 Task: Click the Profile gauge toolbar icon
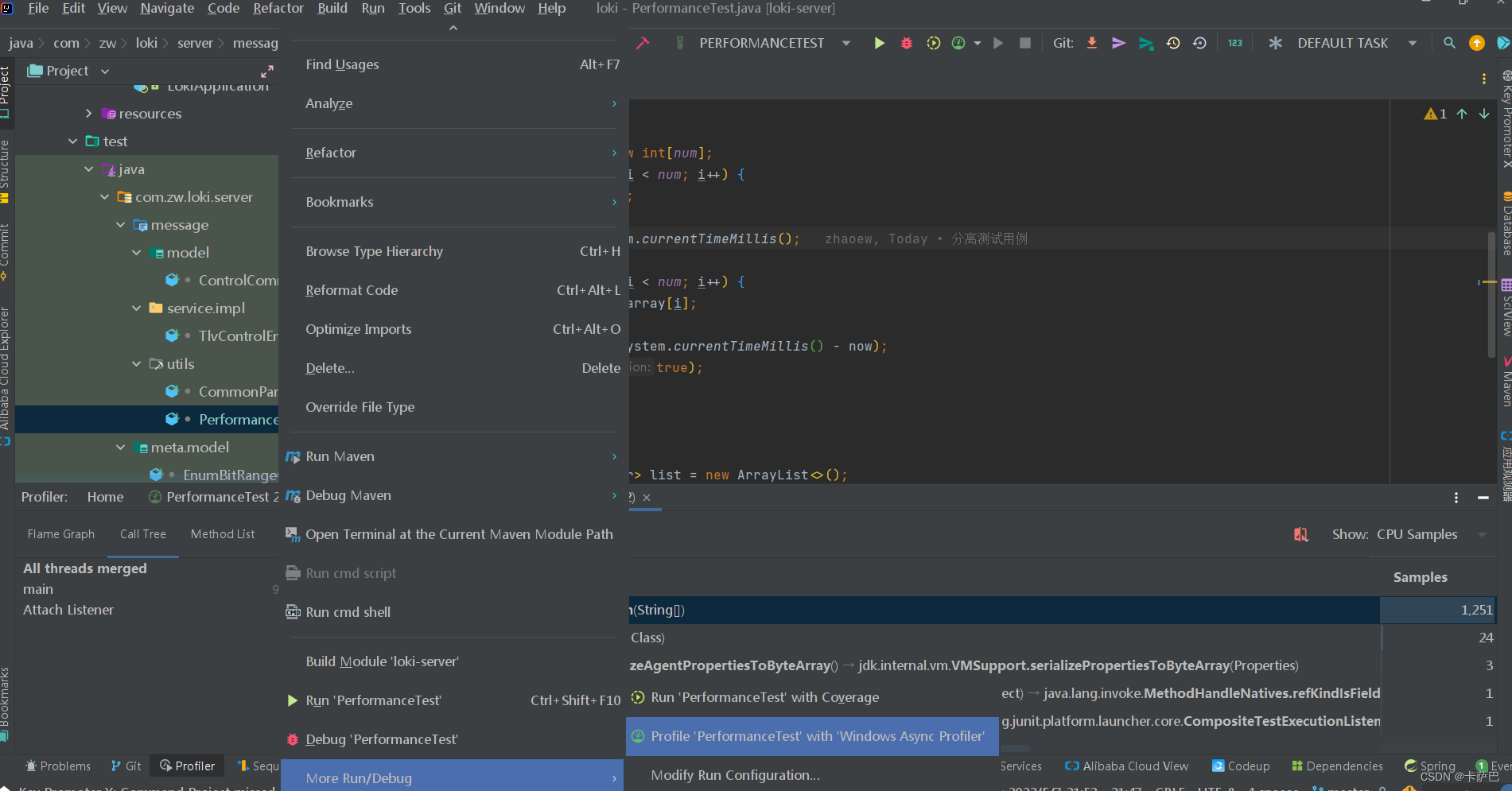coord(958,43)
